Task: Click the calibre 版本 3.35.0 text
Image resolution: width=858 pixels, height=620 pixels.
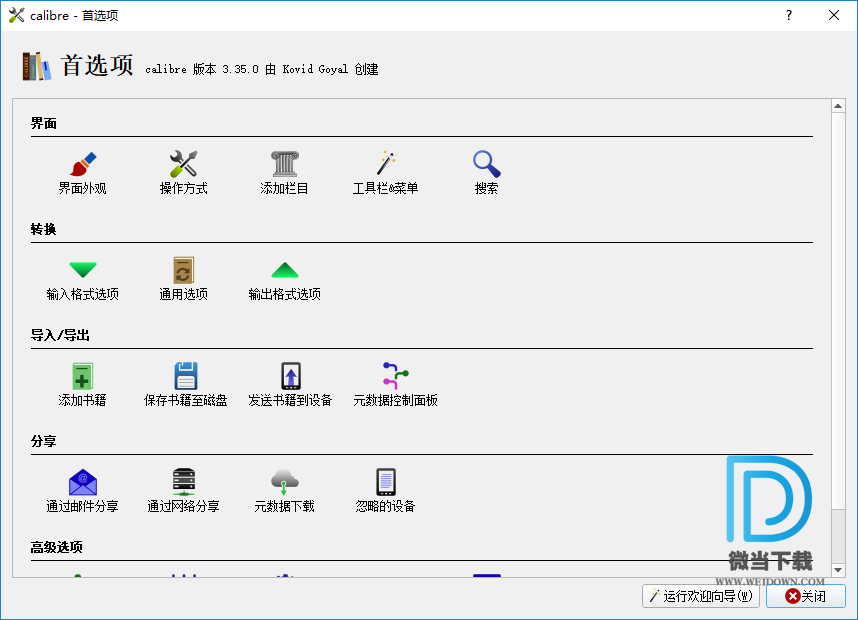Action: click(202, 69)
